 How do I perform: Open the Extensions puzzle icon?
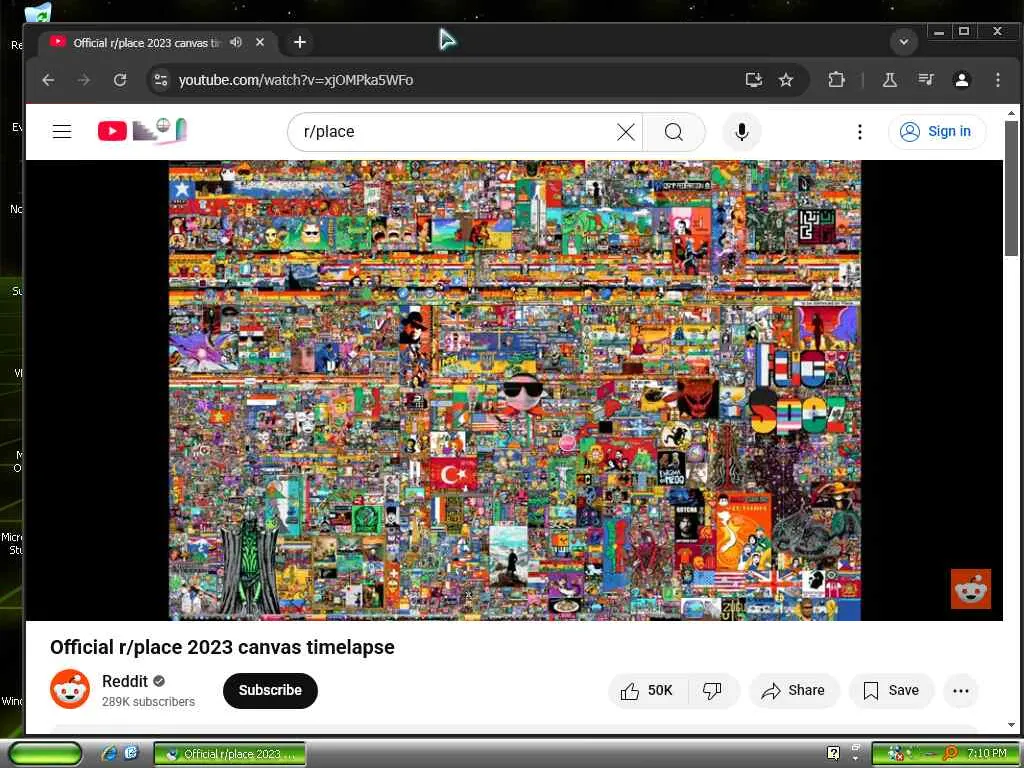[x=836, y=80]
